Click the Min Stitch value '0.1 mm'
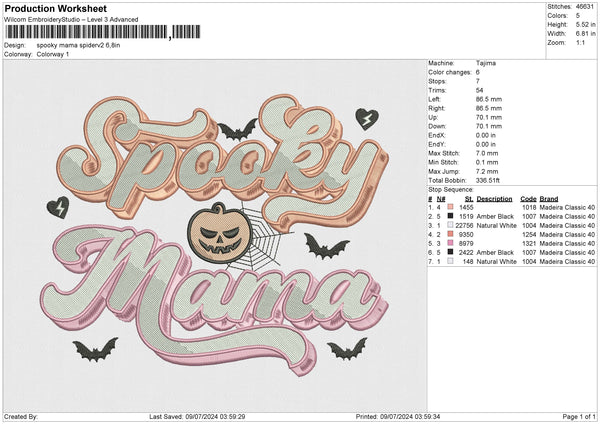 coord(487,162)
